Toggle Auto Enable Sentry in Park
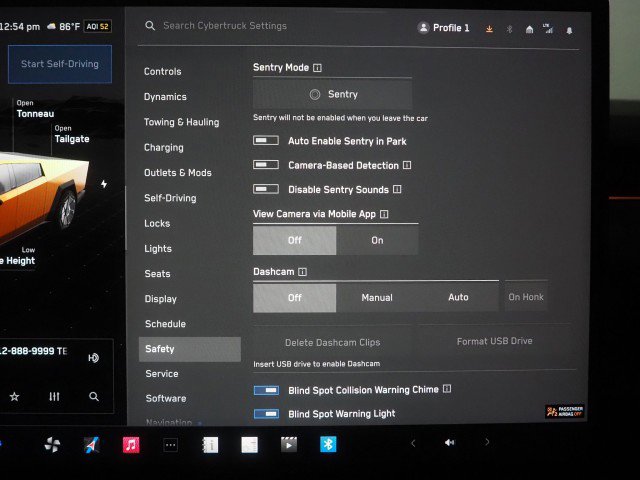This screenshot has height=480, width=640. (x=266, y=140)
